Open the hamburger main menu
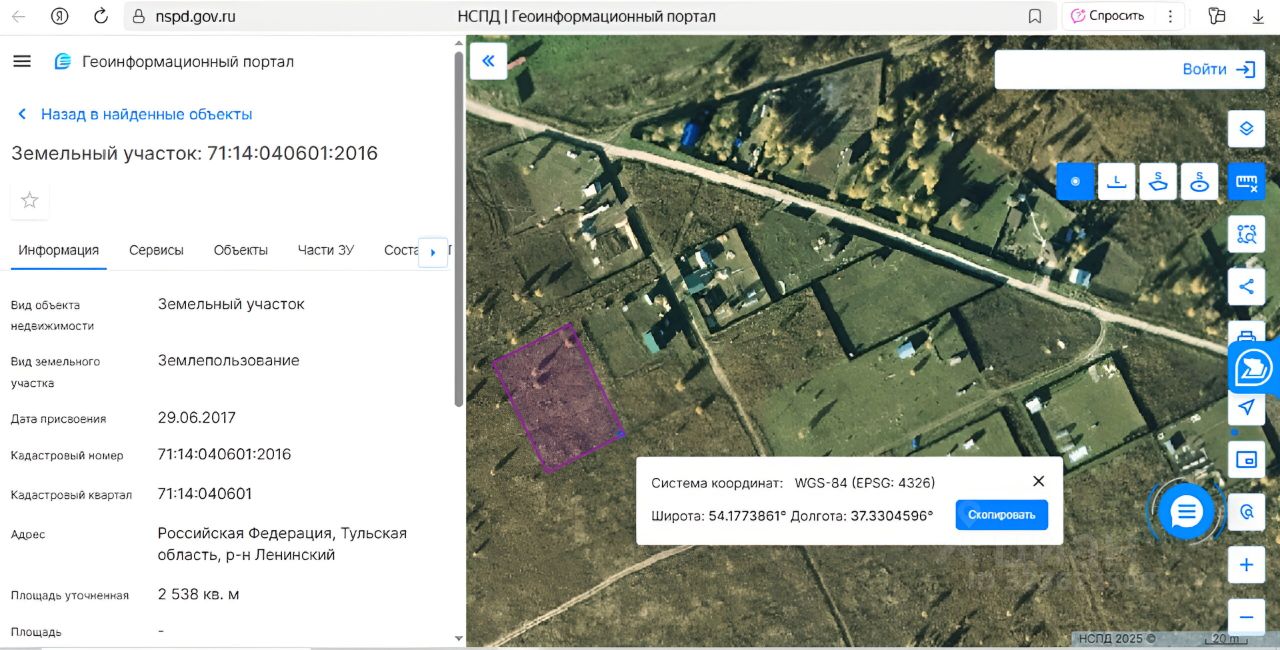 [22, 61]
